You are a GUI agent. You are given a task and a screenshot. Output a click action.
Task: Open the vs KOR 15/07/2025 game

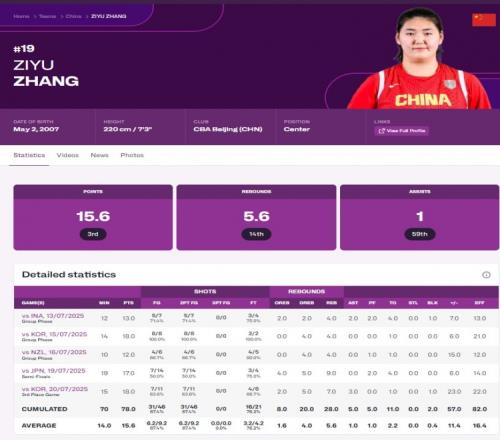[x=54, y=334]
